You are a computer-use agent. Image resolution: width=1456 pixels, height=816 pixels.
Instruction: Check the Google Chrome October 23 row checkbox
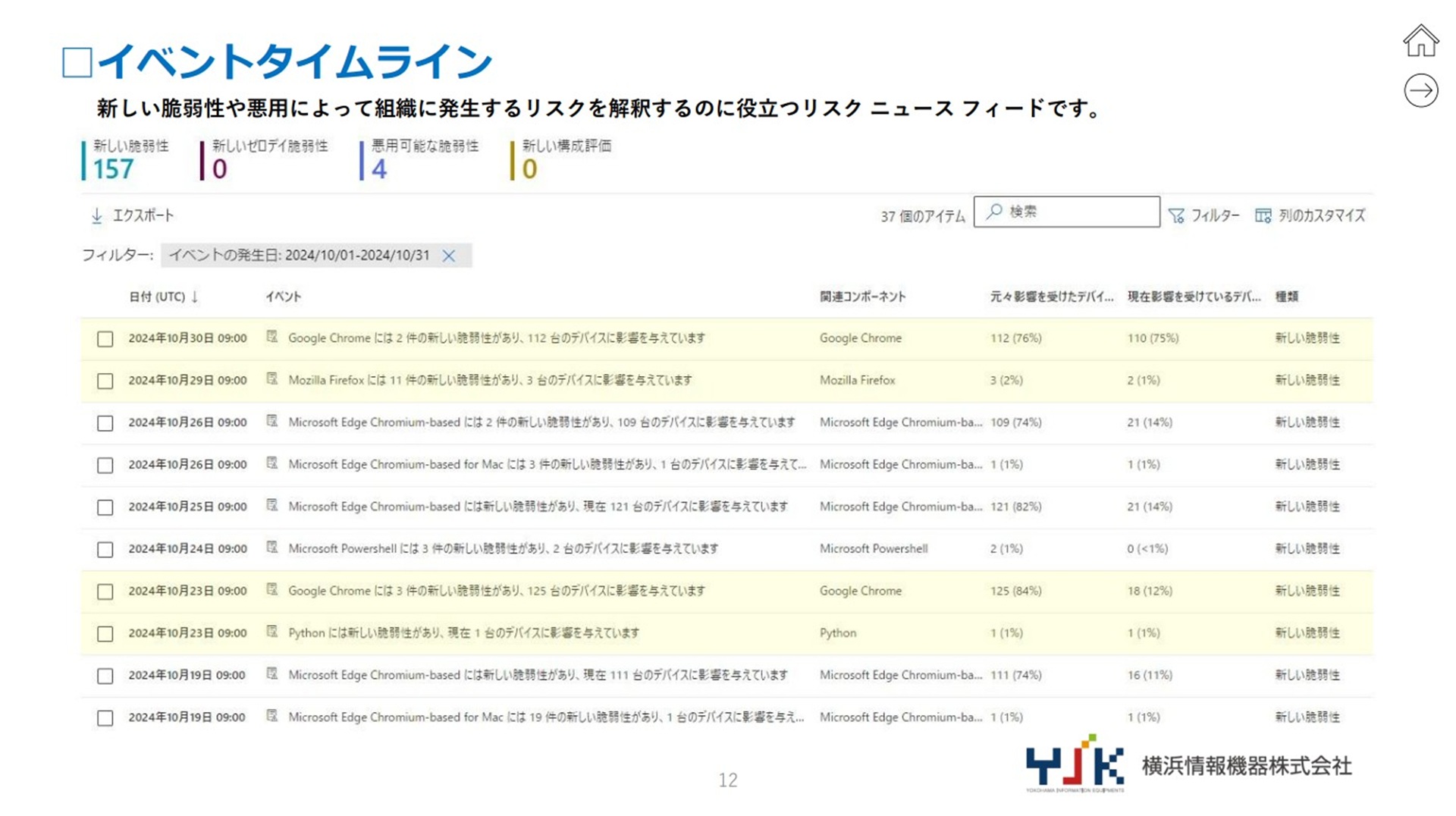point(105,592)
